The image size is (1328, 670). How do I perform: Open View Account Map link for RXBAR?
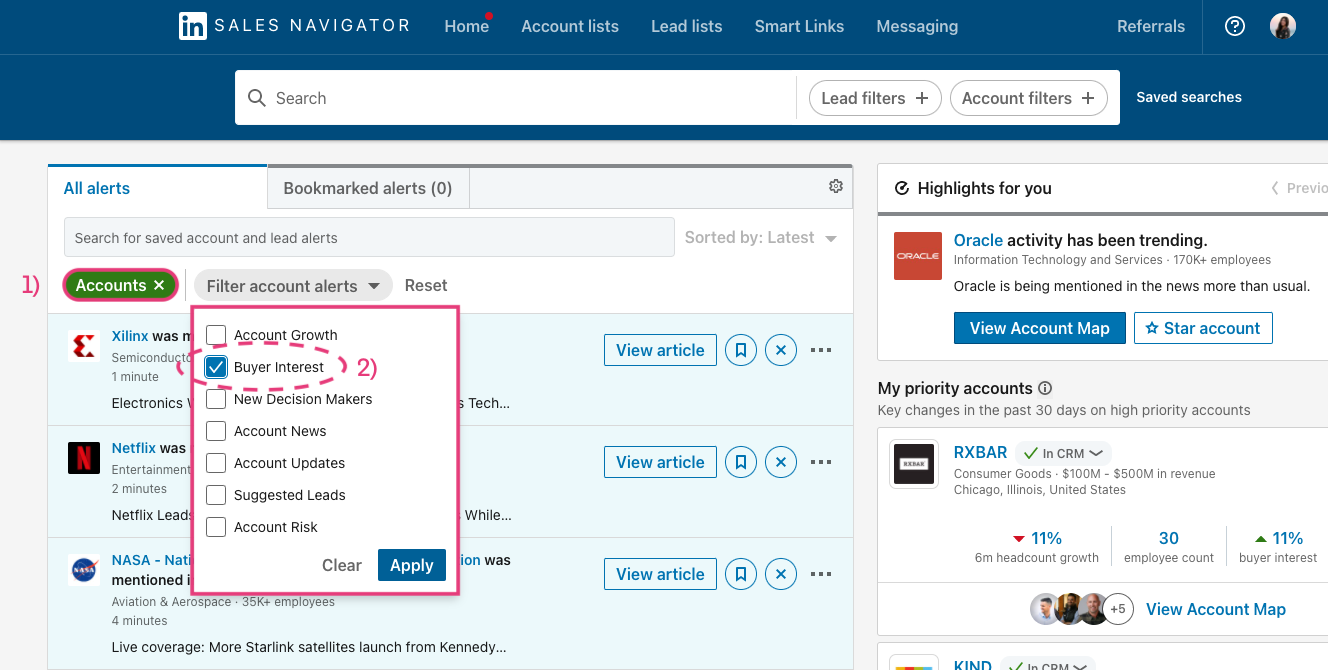point(1216,609)
